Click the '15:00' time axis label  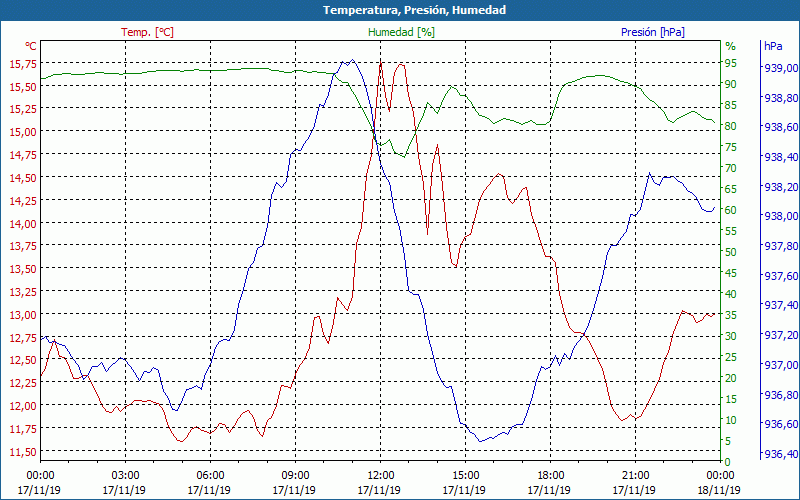465,476
